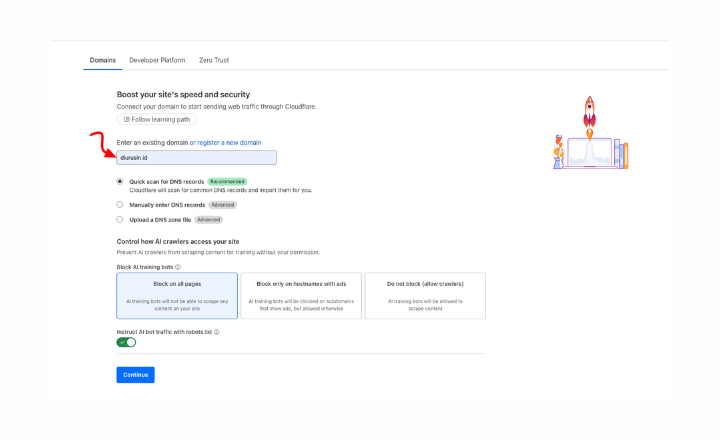Screen dimensions: 720x440
Task: Click the rocket launch illustration
Action: tap(590, 133)
